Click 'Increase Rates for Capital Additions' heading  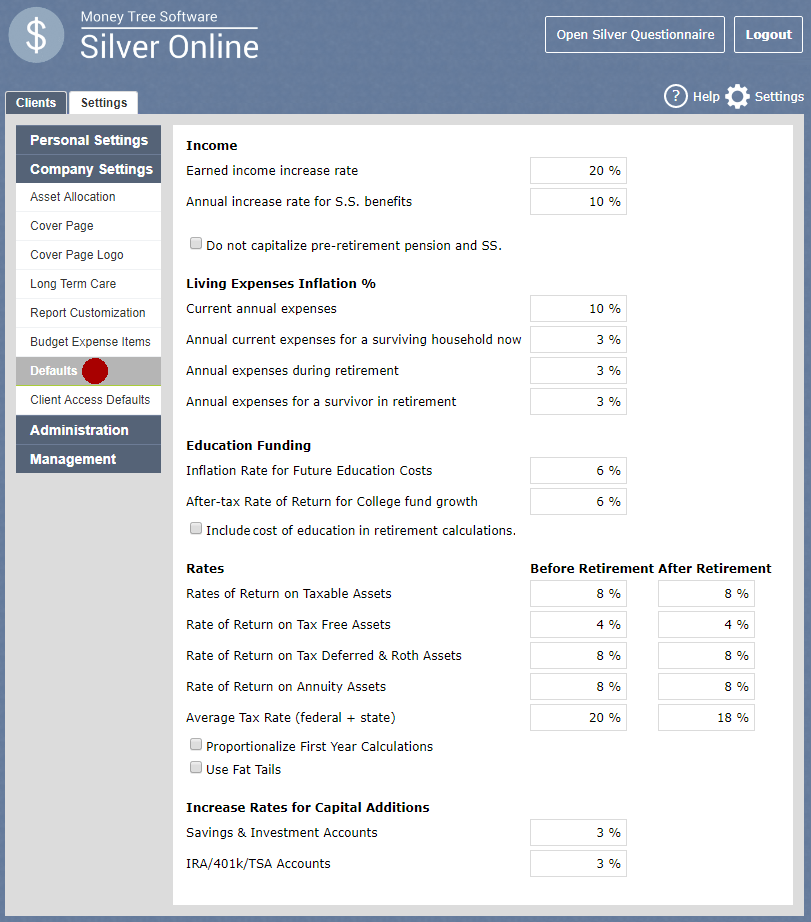[x=308, y=807]
